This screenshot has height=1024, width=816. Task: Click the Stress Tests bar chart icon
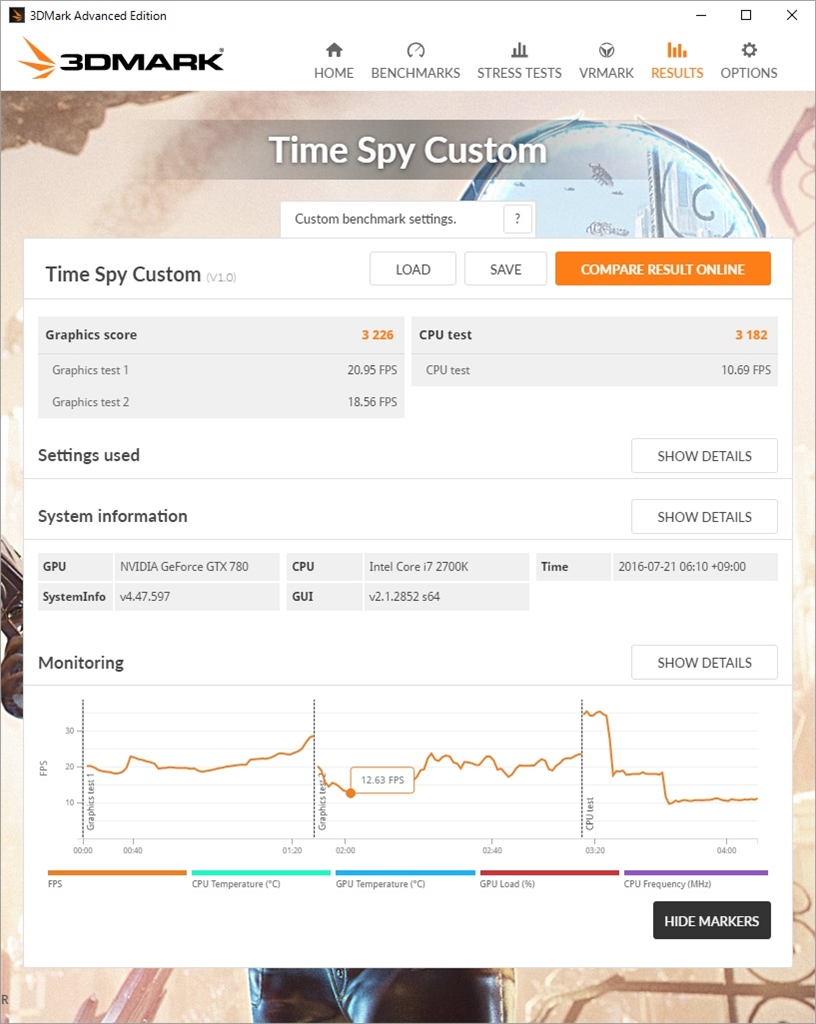coord(519,50)
